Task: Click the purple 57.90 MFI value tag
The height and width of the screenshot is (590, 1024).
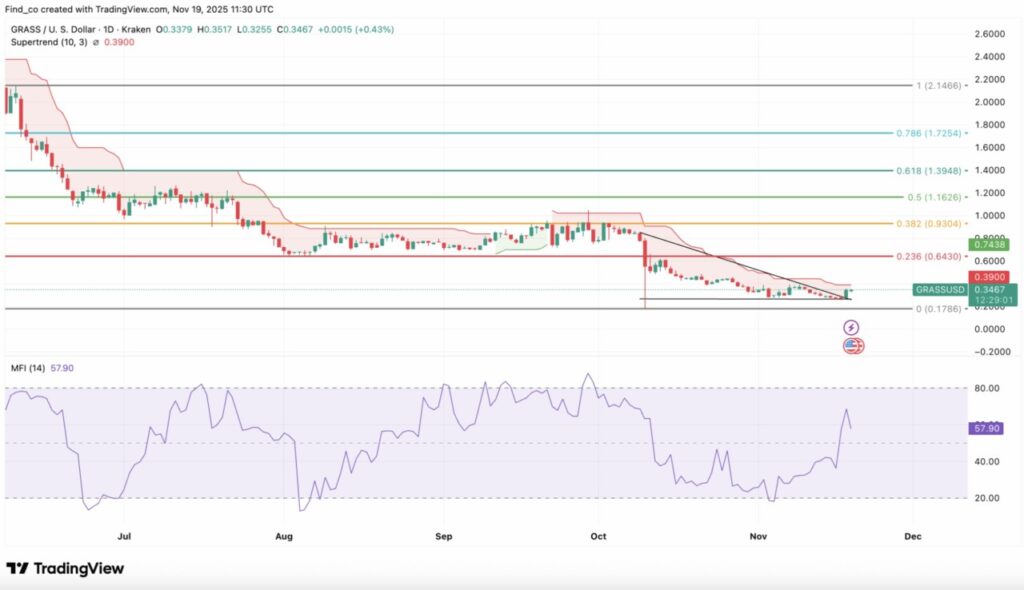Action: coord(987,428)
